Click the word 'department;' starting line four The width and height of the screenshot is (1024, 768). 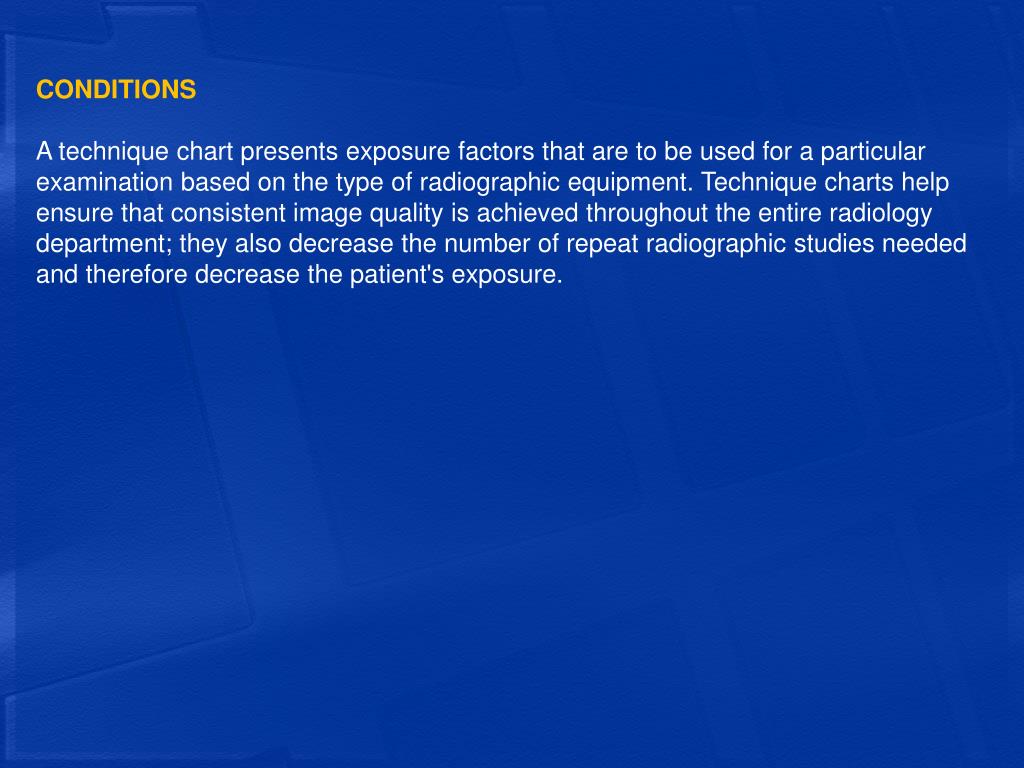pyautogui.click(x=104, y=244)
